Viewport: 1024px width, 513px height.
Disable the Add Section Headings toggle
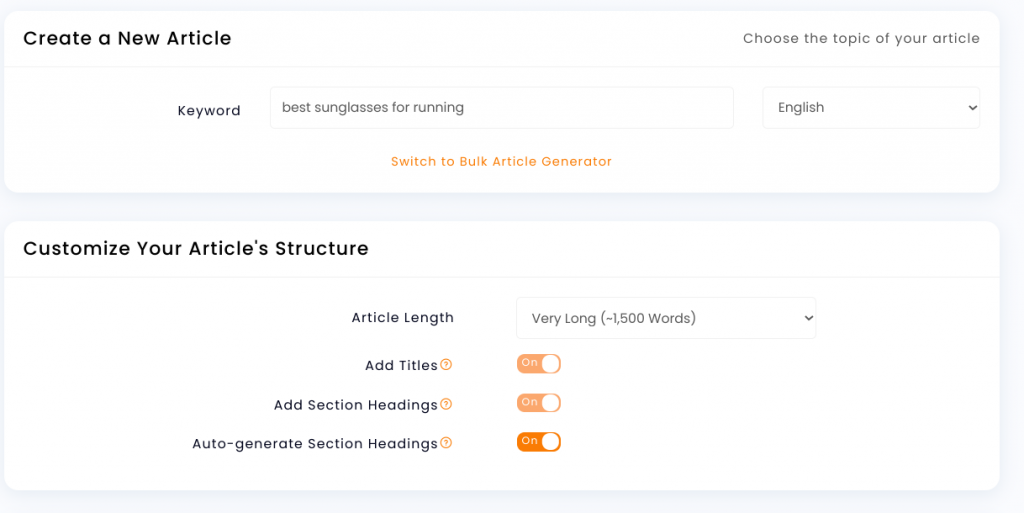click(x=539, y=403)
